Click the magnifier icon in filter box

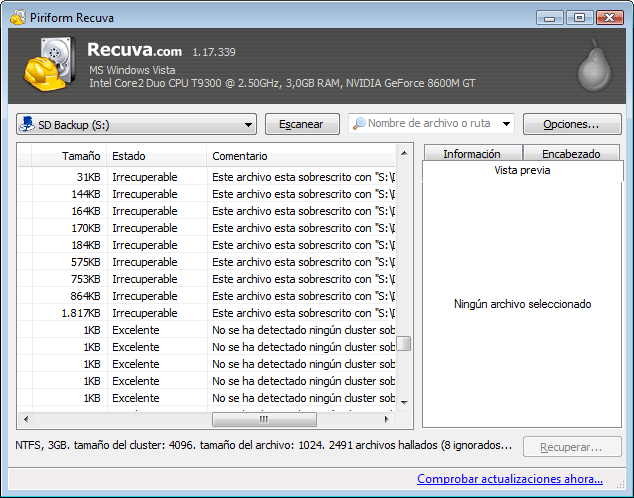(359, 124)
